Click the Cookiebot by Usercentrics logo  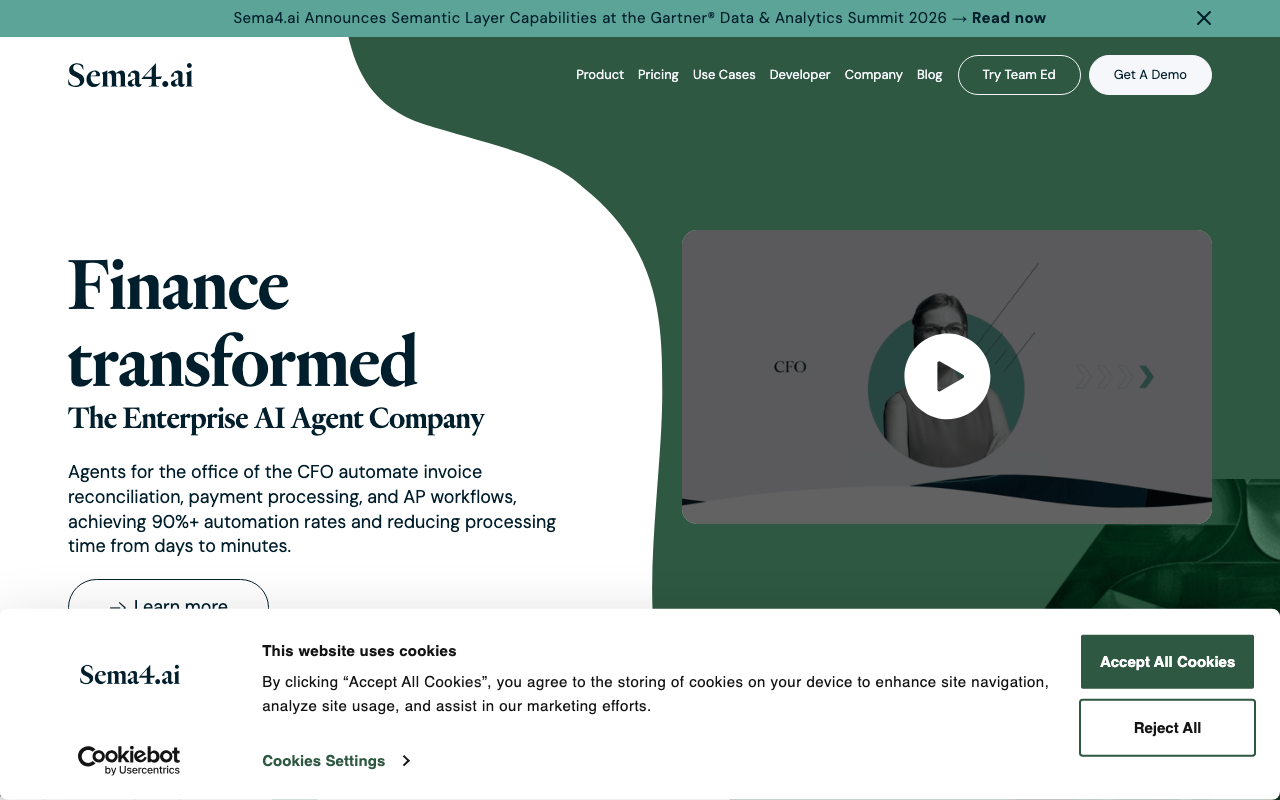pyautogui.click(x=129, y=760)
